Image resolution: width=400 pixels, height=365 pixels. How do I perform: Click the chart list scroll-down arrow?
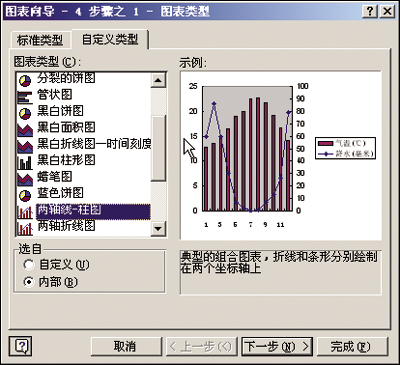point(158,229)
